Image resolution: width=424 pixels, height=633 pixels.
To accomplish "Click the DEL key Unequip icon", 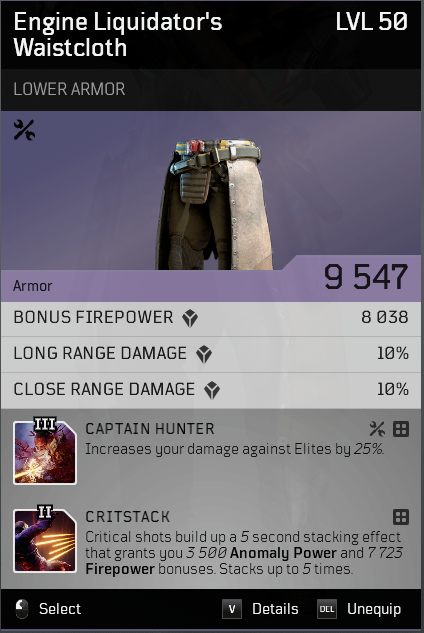I will tap(327, 609).
